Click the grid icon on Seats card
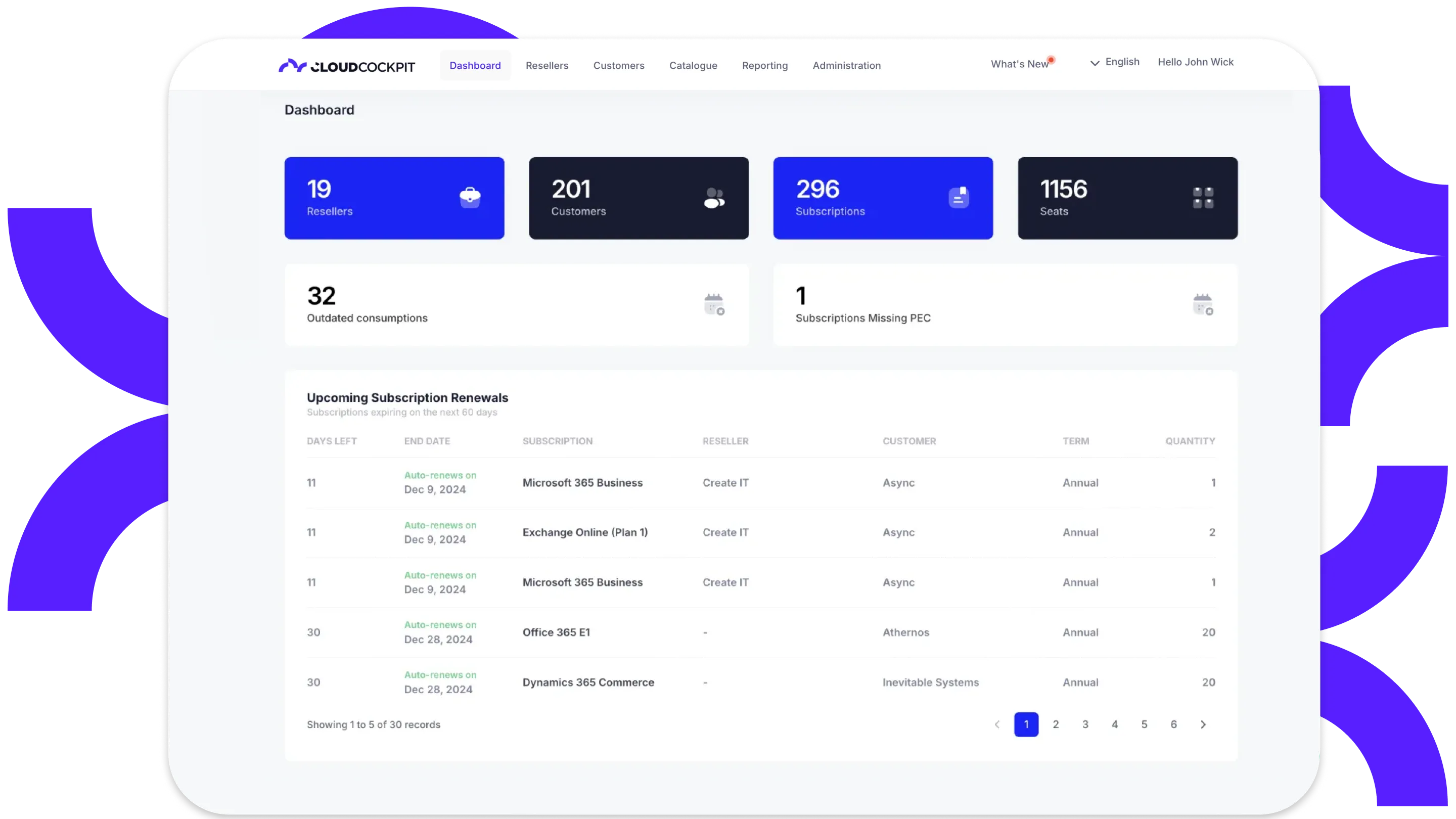 [1203, 198]
